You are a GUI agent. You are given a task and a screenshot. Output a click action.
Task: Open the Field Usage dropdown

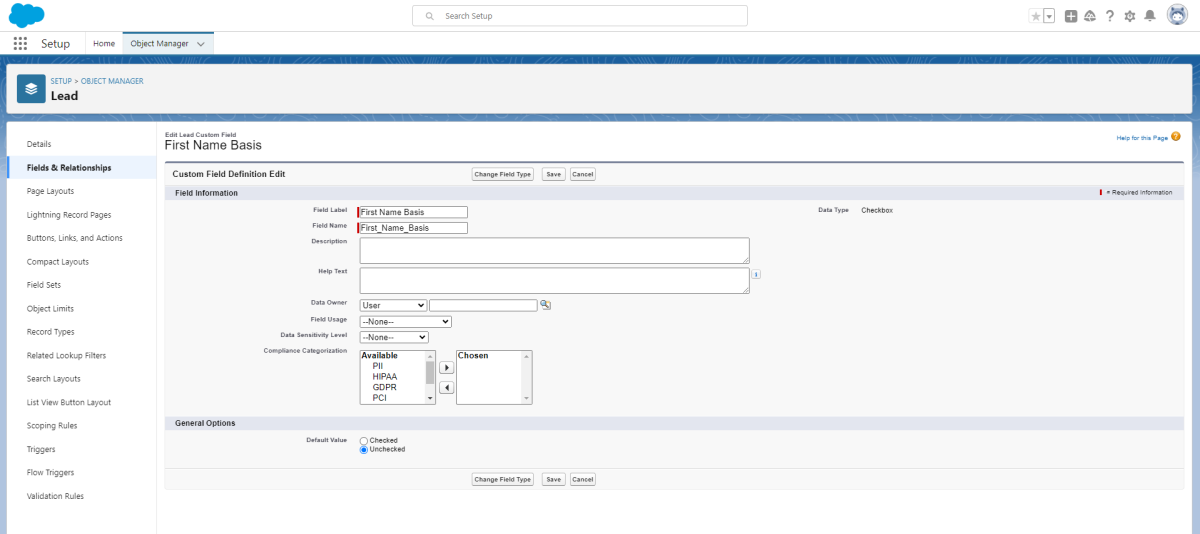(x=405, y=321)
